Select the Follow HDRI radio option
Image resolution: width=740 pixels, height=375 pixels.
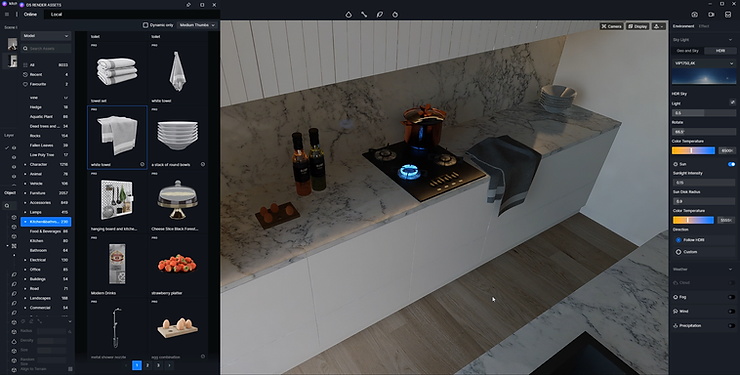pyautogui.click(x=679, y=240)
